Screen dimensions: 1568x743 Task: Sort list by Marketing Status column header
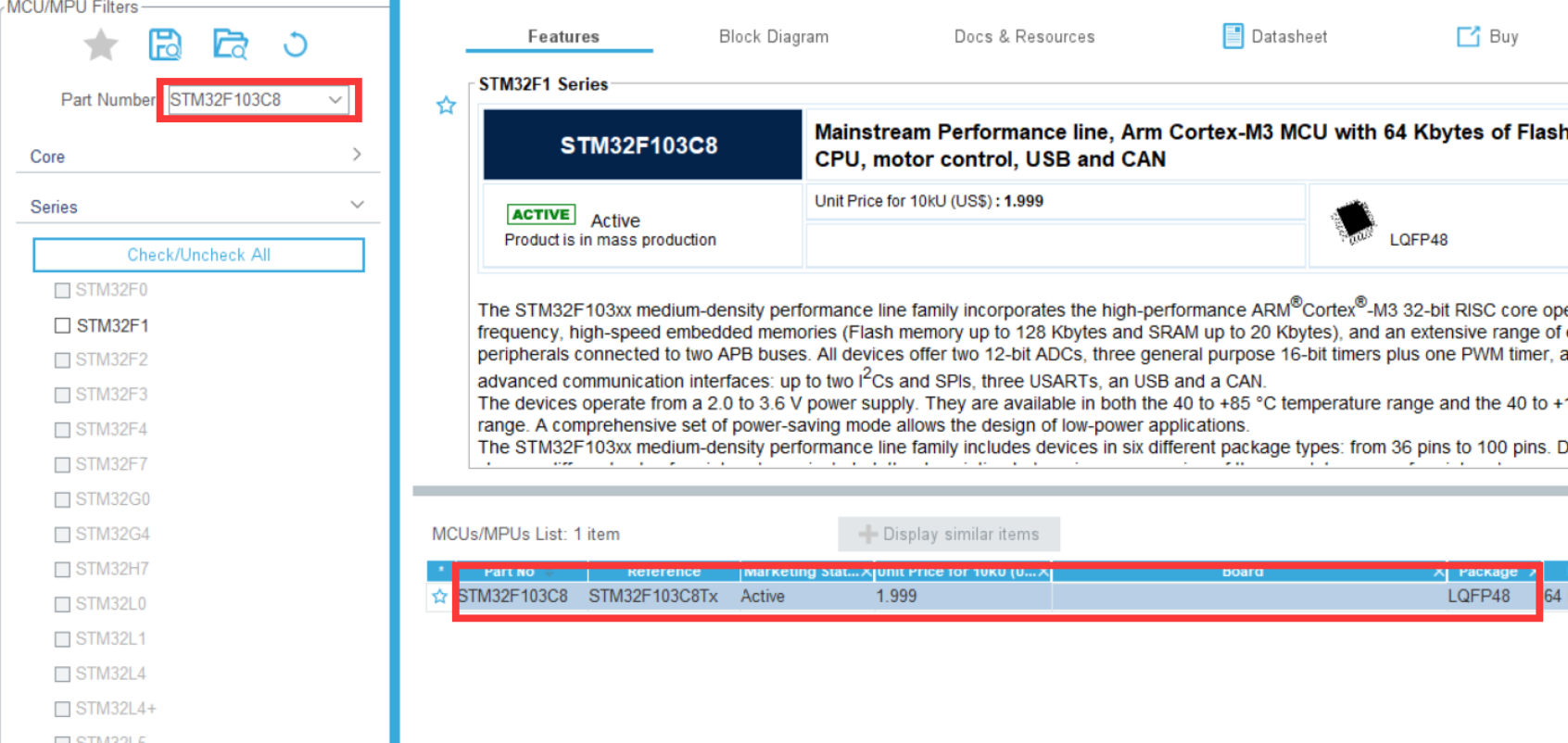[806, 572]
